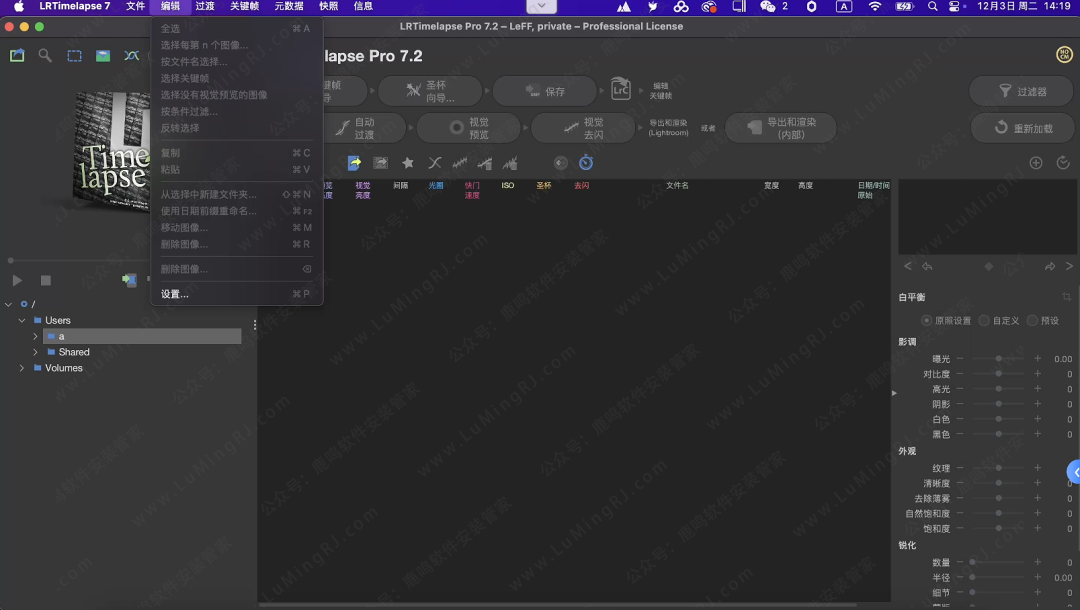This screenshot has height=610, width=1080.
Task: Open the 关键帧 menu in menu bar
Action: (245, 6)
